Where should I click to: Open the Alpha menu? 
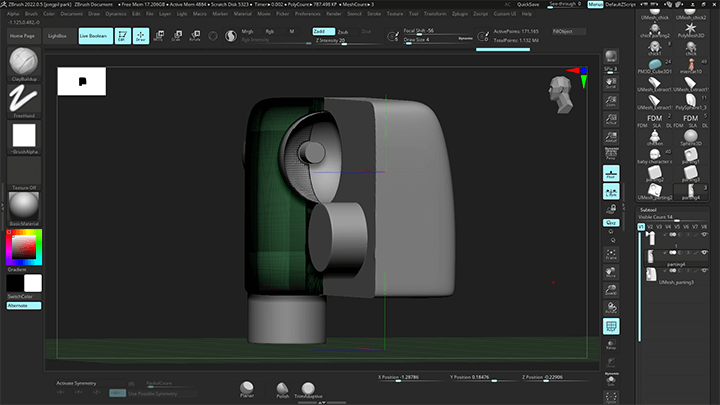click(13, 14)
